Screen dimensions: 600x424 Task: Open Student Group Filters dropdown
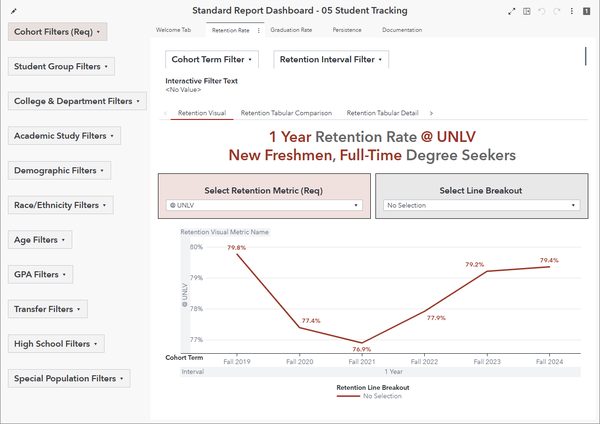[61, 67]
